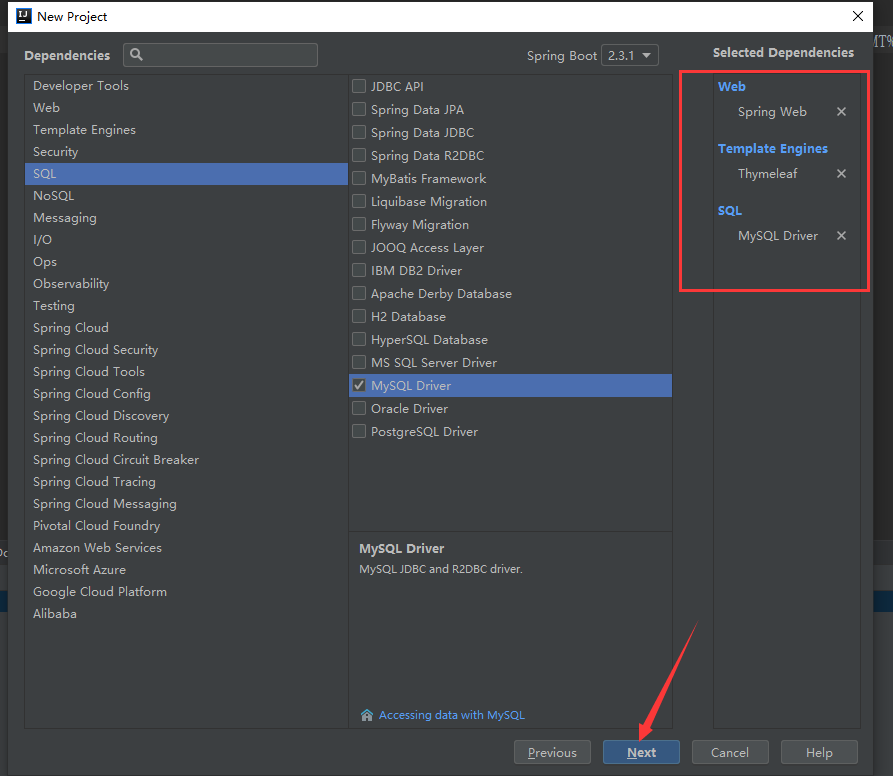Enable Spring Data JPA dependency
This screenshot has width=893, height=776.
pos(359,109)
